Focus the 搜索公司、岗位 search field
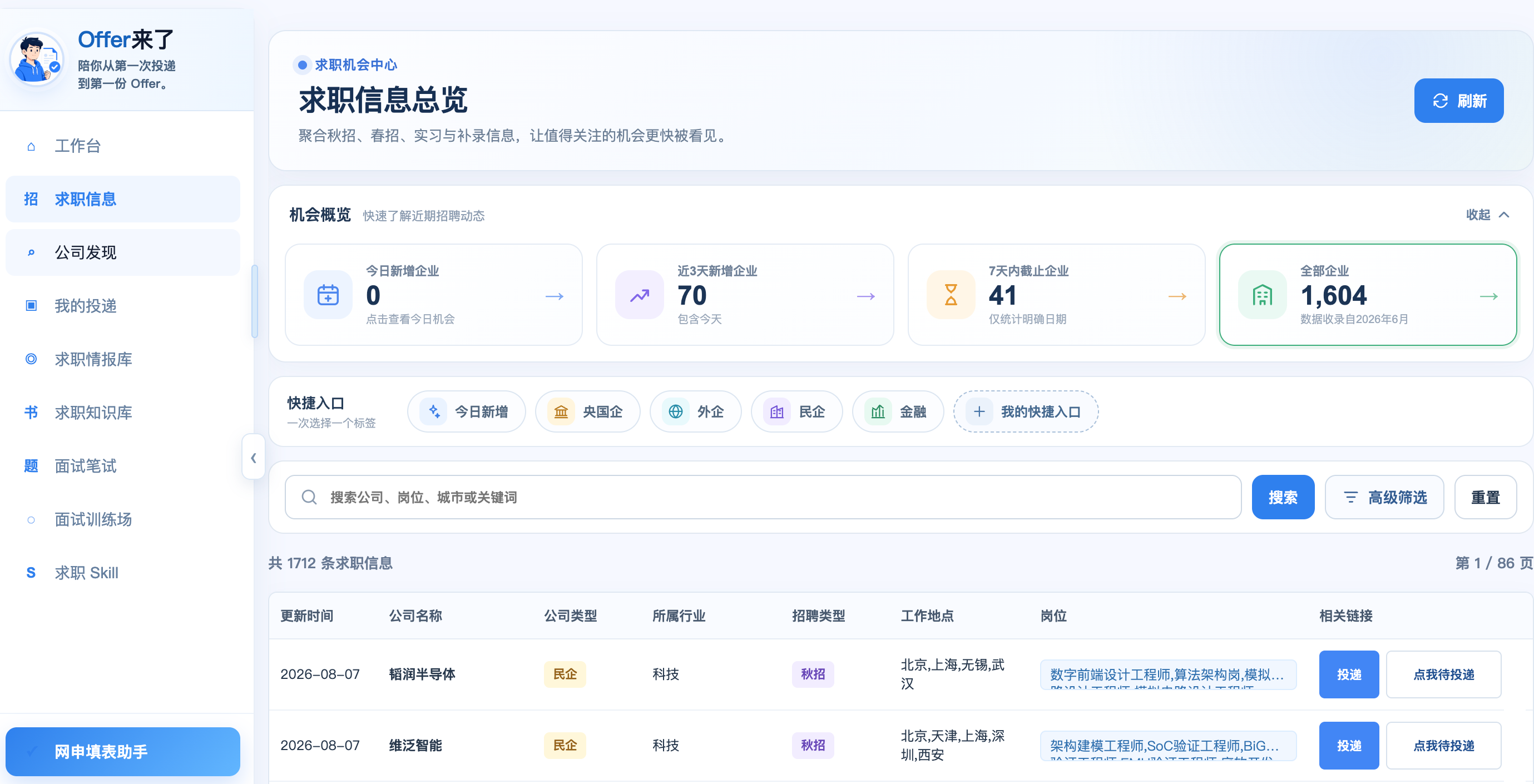 pyautogui.click(x=763, y=497)
